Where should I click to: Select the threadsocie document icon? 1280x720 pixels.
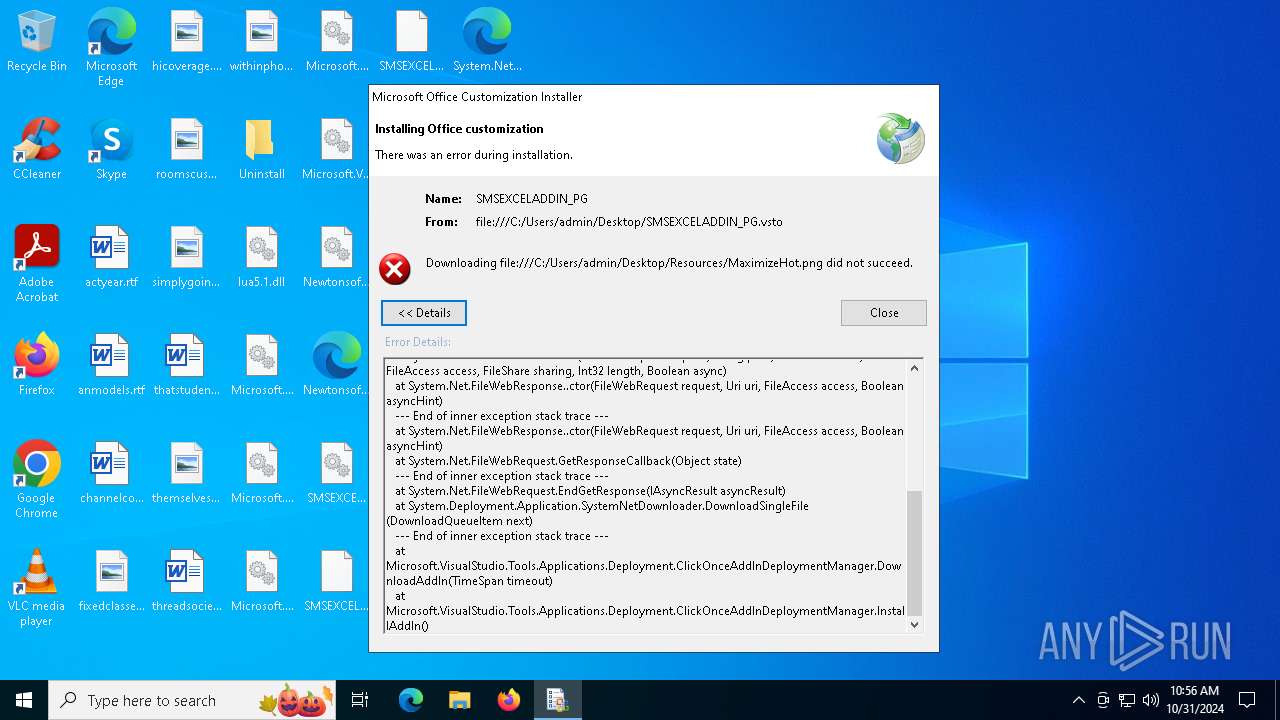pyautogui.click(x=187, y=582)
